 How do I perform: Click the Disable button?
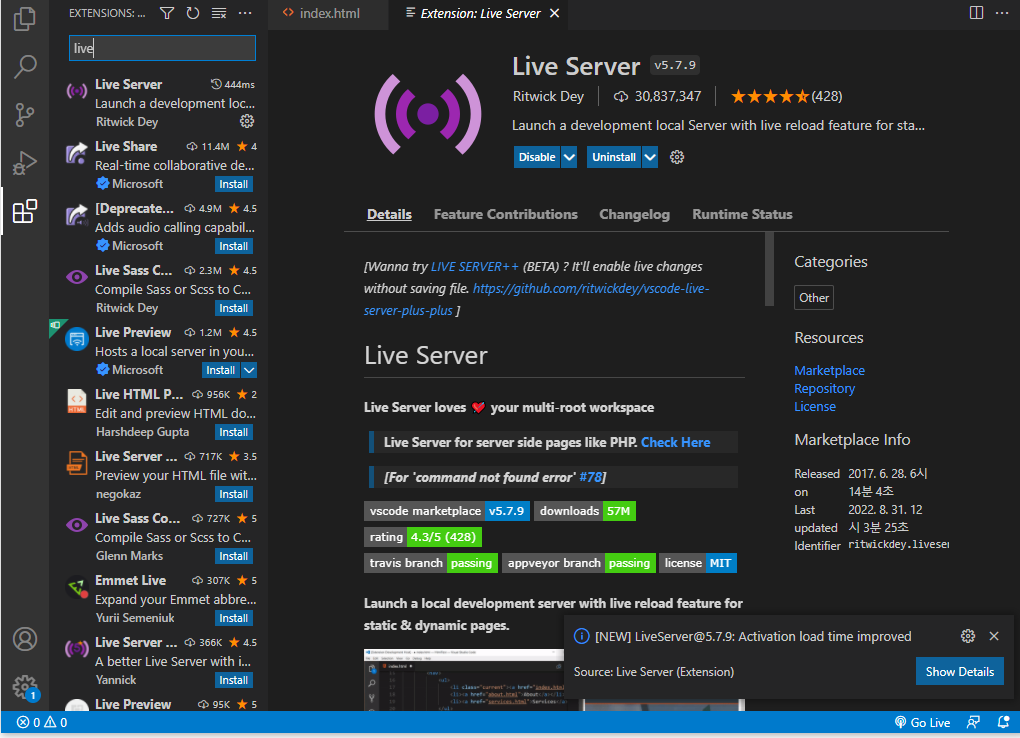pos(537,157)
